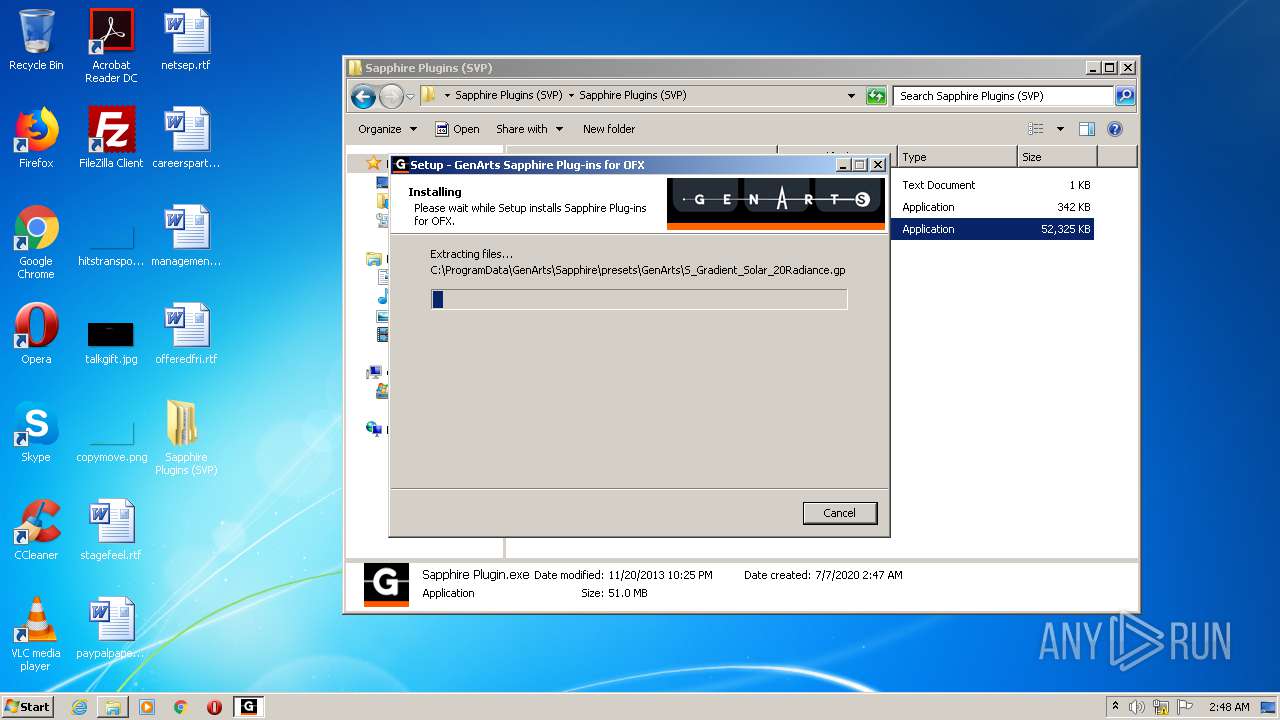The width and height of the screenshot is (1280, 720).
Task: Launch Google Chrome desktop shortcut
Action: click(x=36, y=242)
